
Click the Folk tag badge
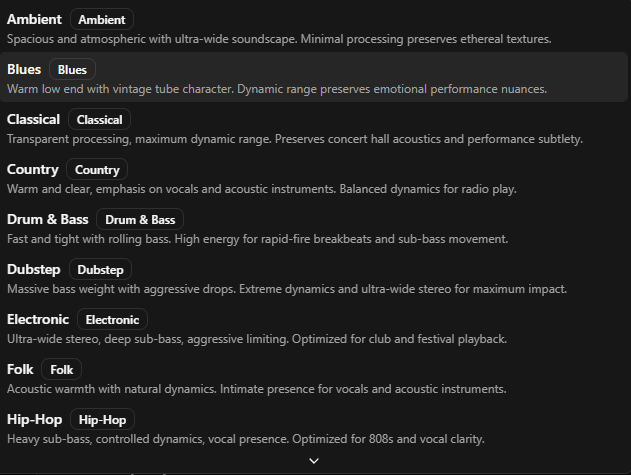62,370
